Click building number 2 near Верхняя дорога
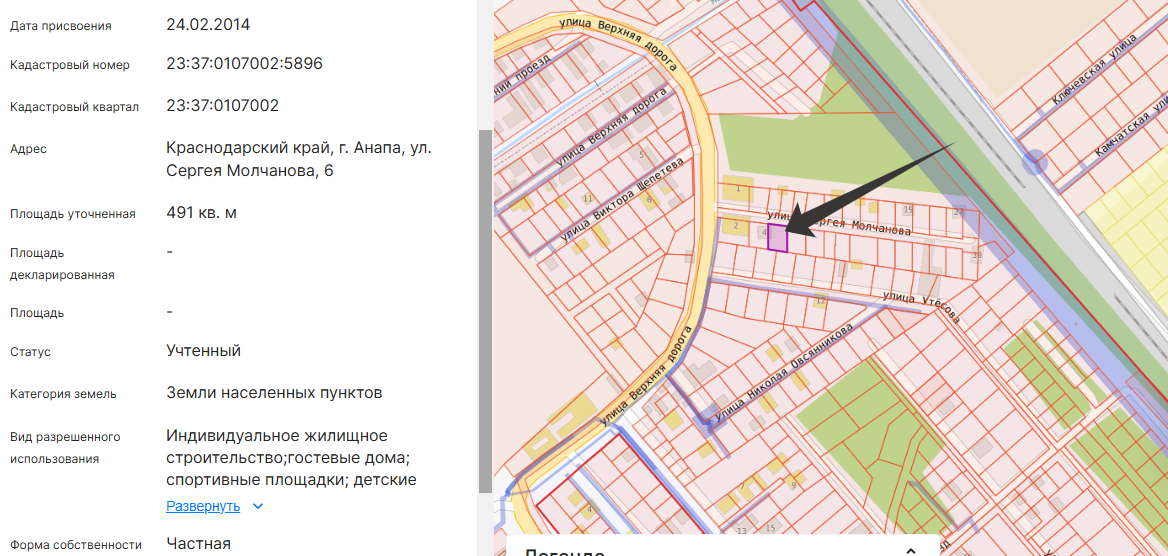1168x556 pixels. tap(736, 226)
